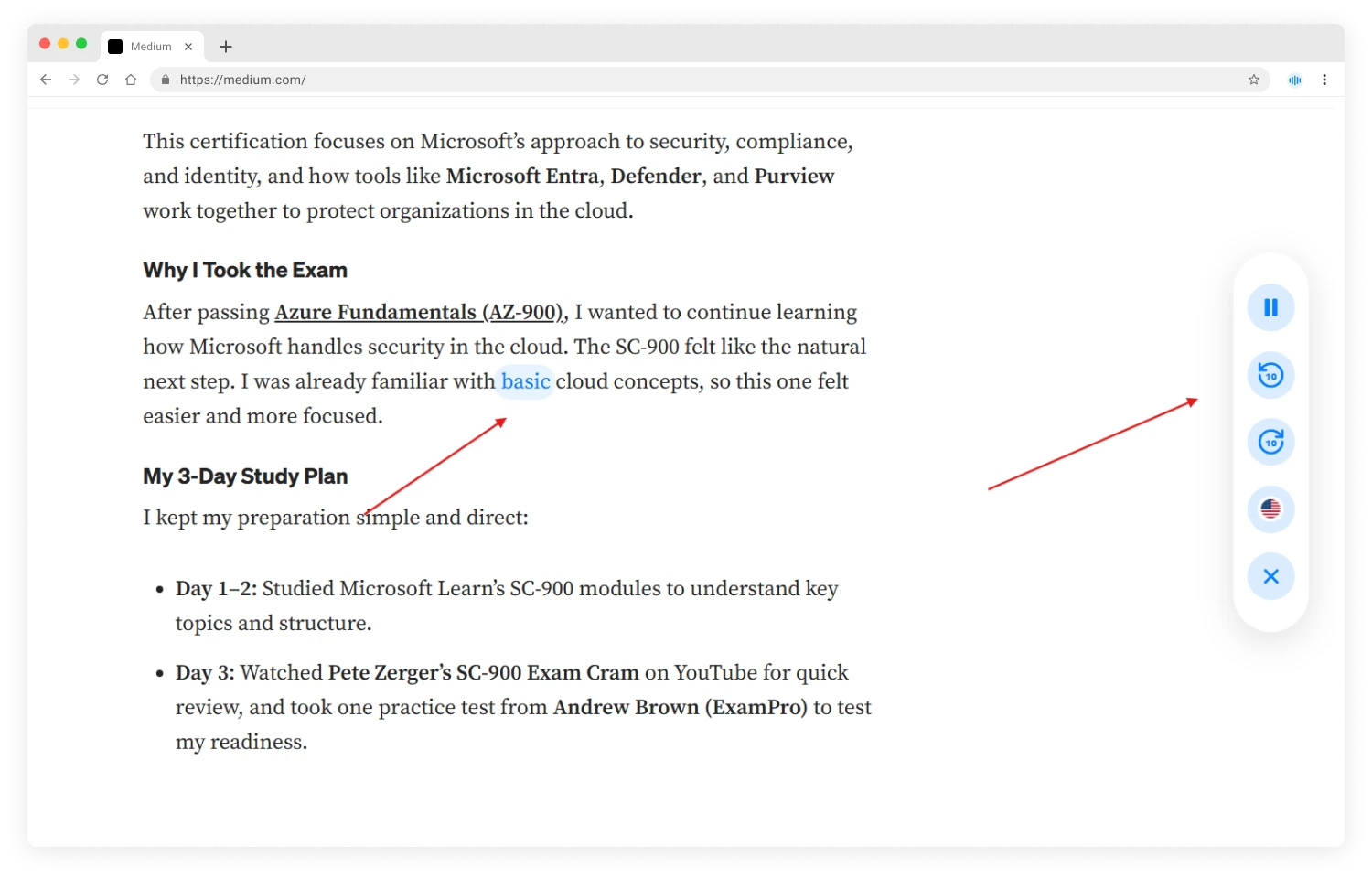Click the highlighted word "basic"
The height and width of the screenshot is (878, 1372).
click(525, 381)
